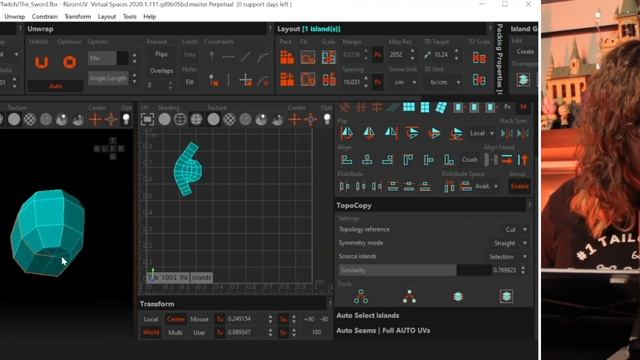Toggle the red M button

[x=523, y=107]
